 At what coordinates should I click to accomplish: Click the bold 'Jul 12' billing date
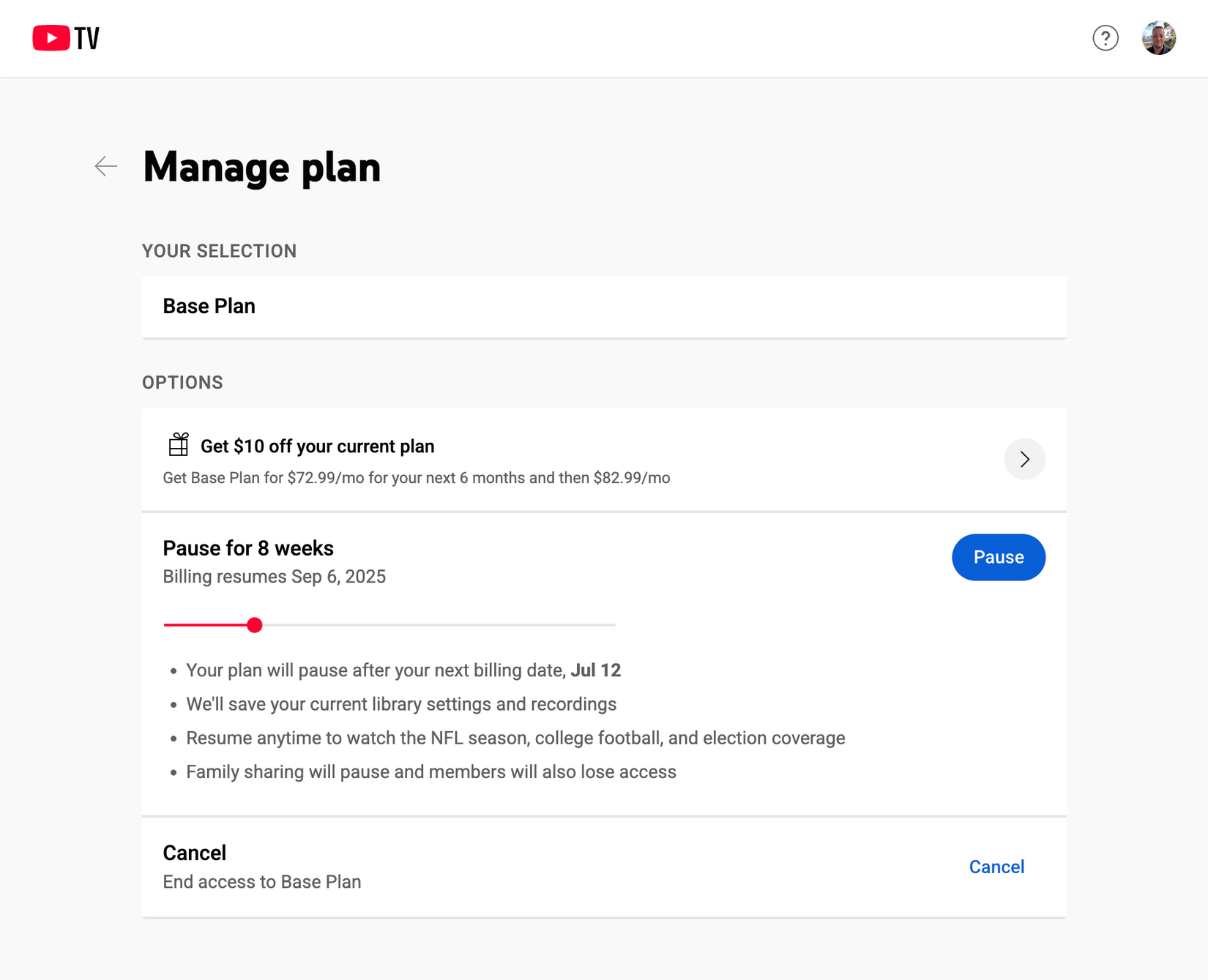(595, 670)
